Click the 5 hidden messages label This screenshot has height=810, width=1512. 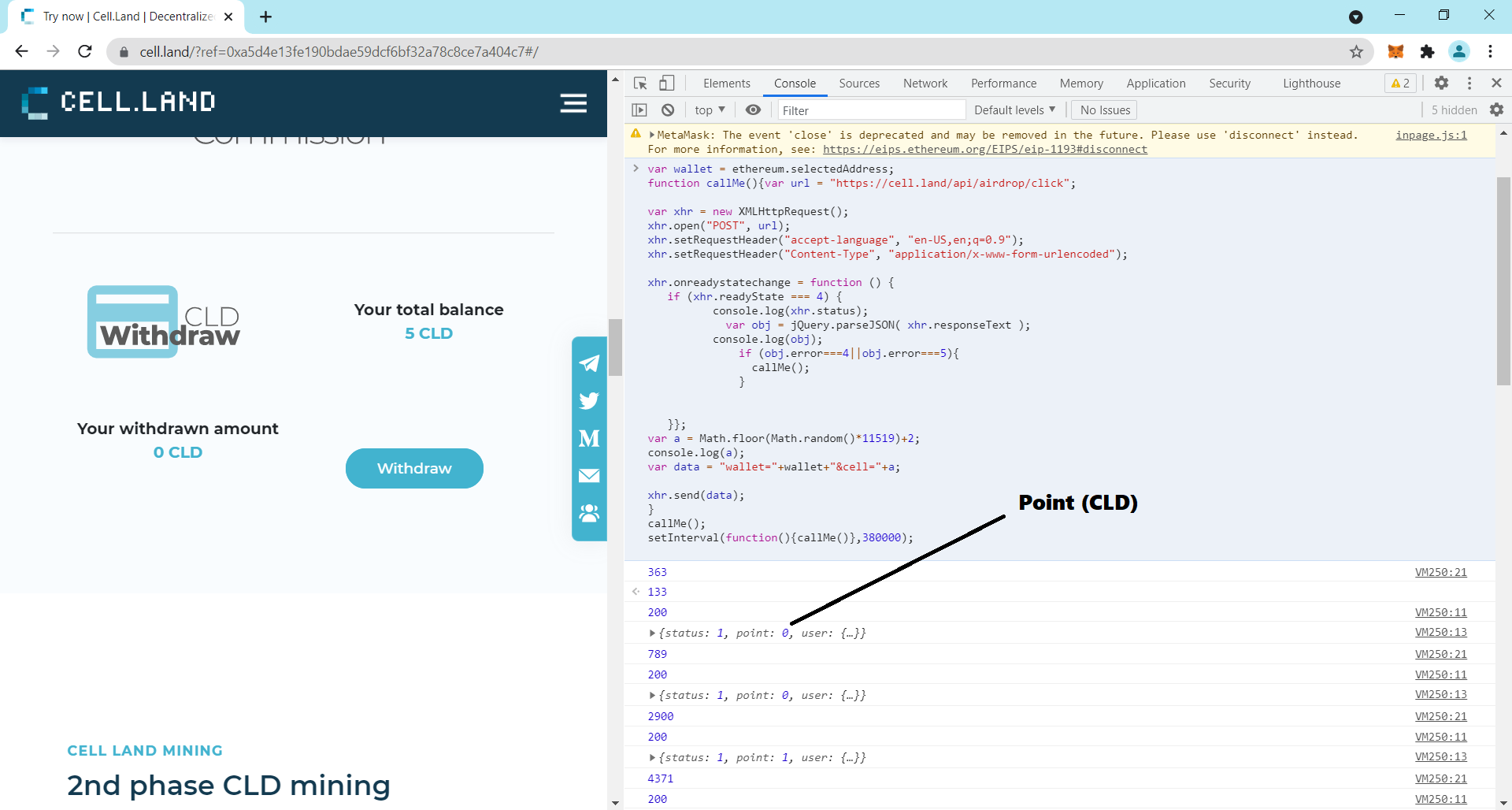click(1454, 110)
